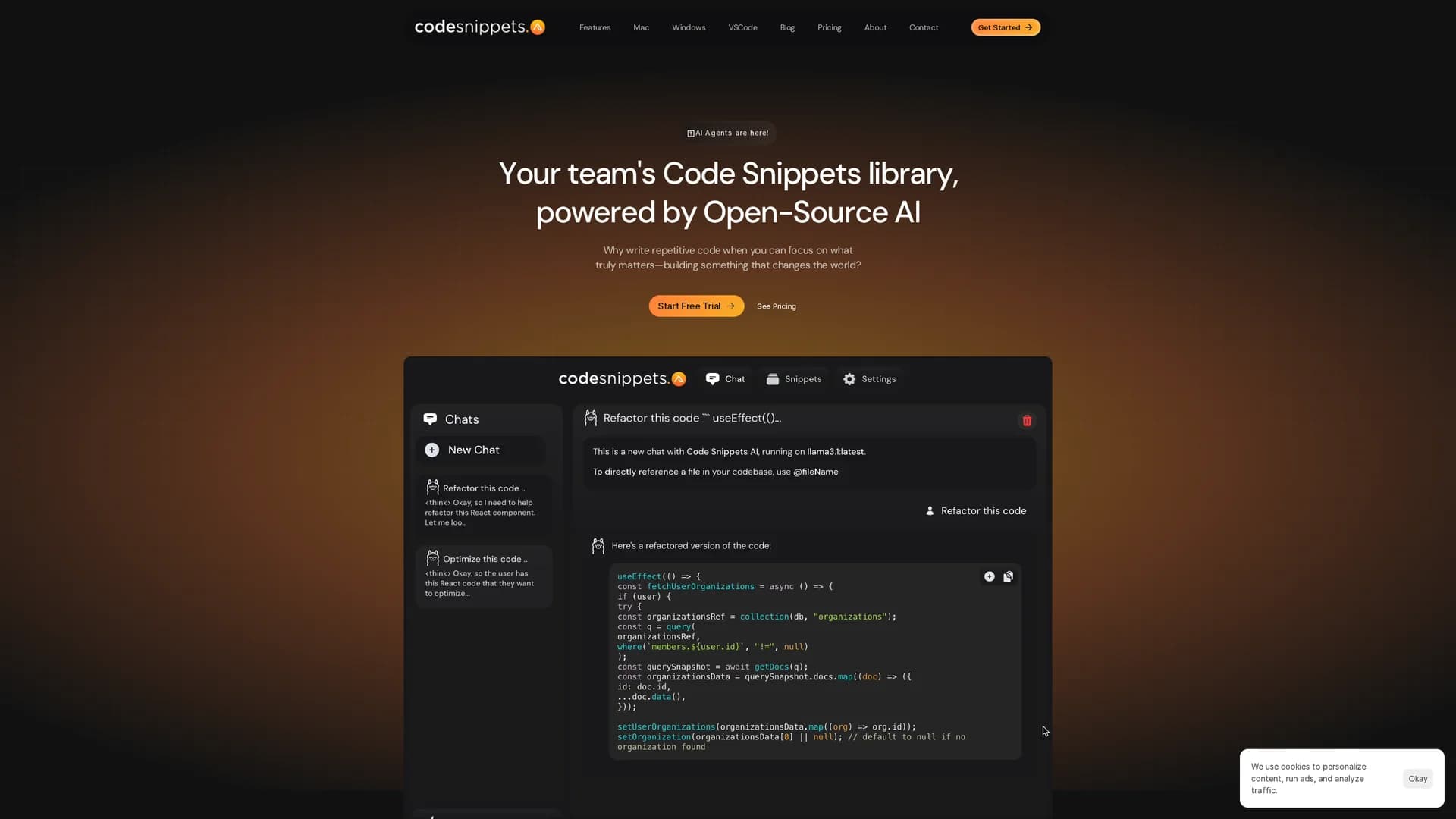Delete the chat with the trash icon

[x=1027, y=421]
